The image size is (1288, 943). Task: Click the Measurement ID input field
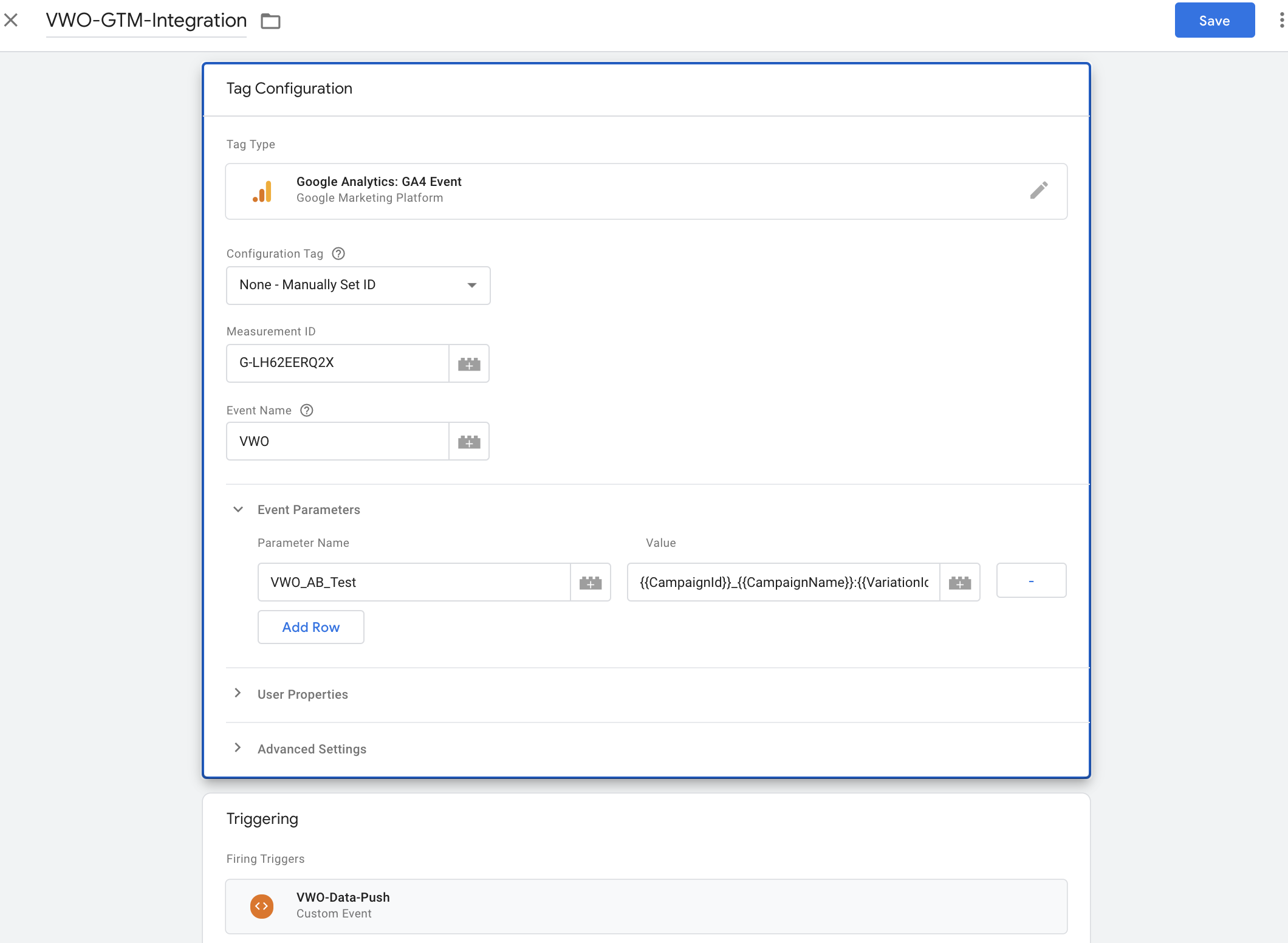[x=338, y=363]
